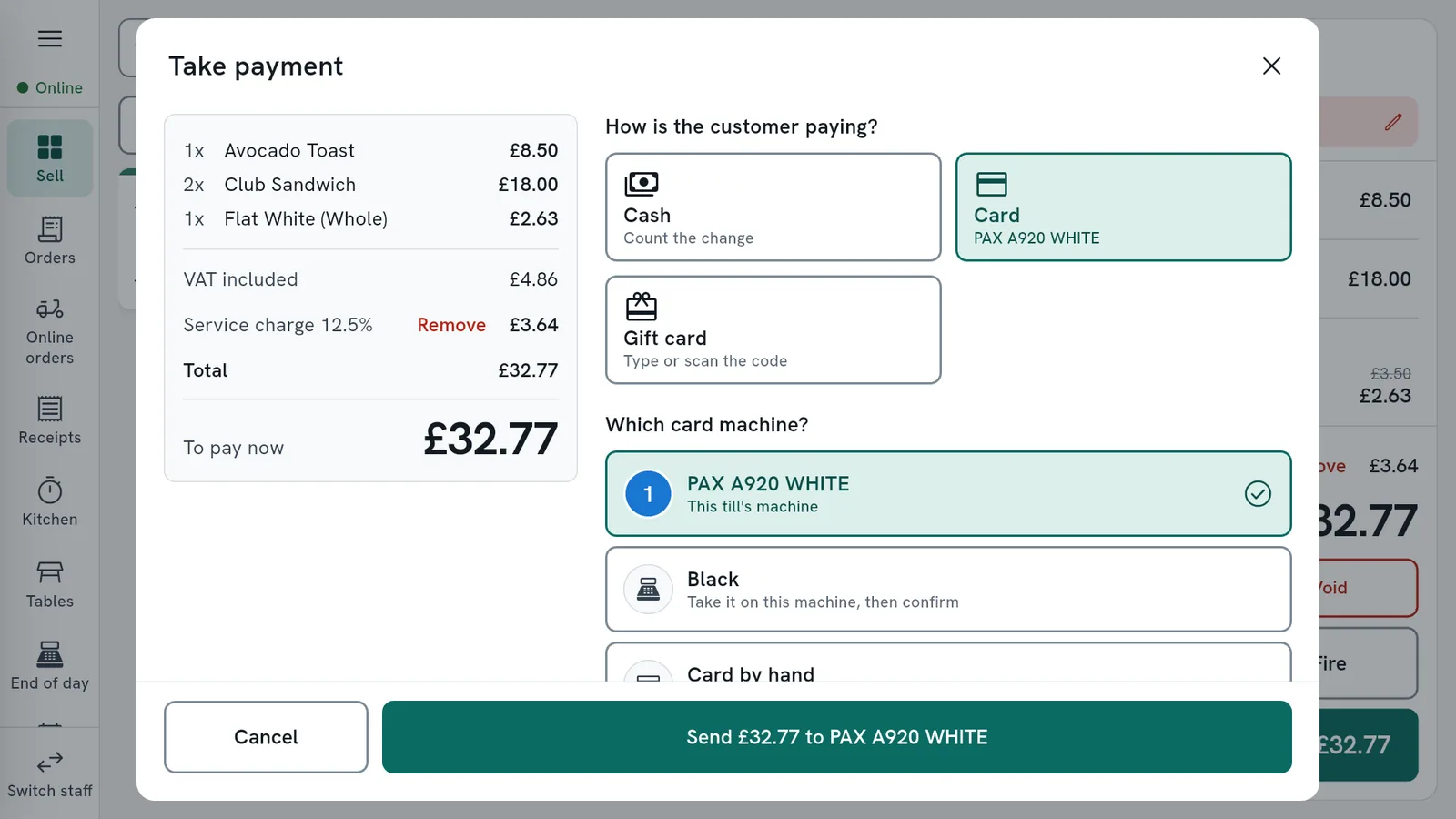Screen dimensions: 1456x819
Task: Click the green £32.77 pay button behind dialog
Action: click(x=1368, y=744)
